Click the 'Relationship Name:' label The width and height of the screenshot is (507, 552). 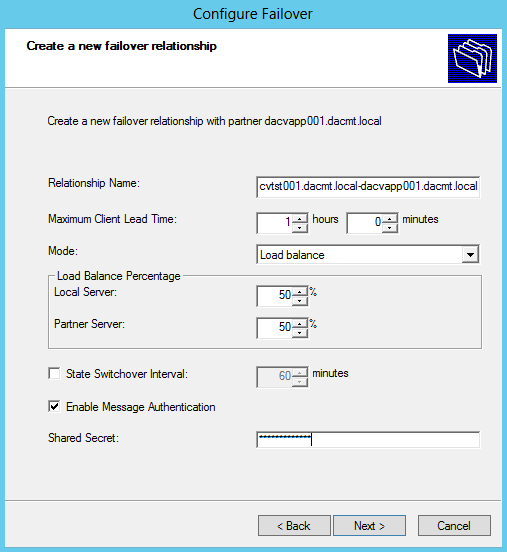pyautogui.click(x=94, y=183)
